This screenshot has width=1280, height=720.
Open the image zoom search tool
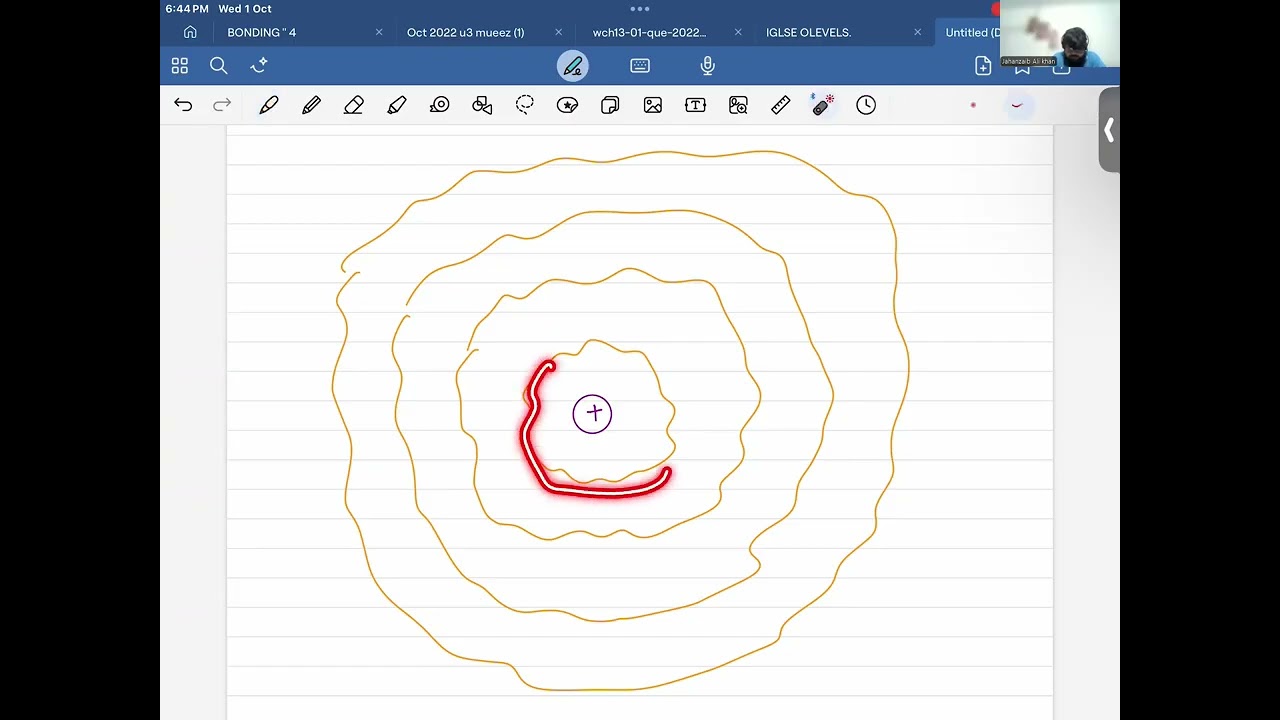[738, 105]
